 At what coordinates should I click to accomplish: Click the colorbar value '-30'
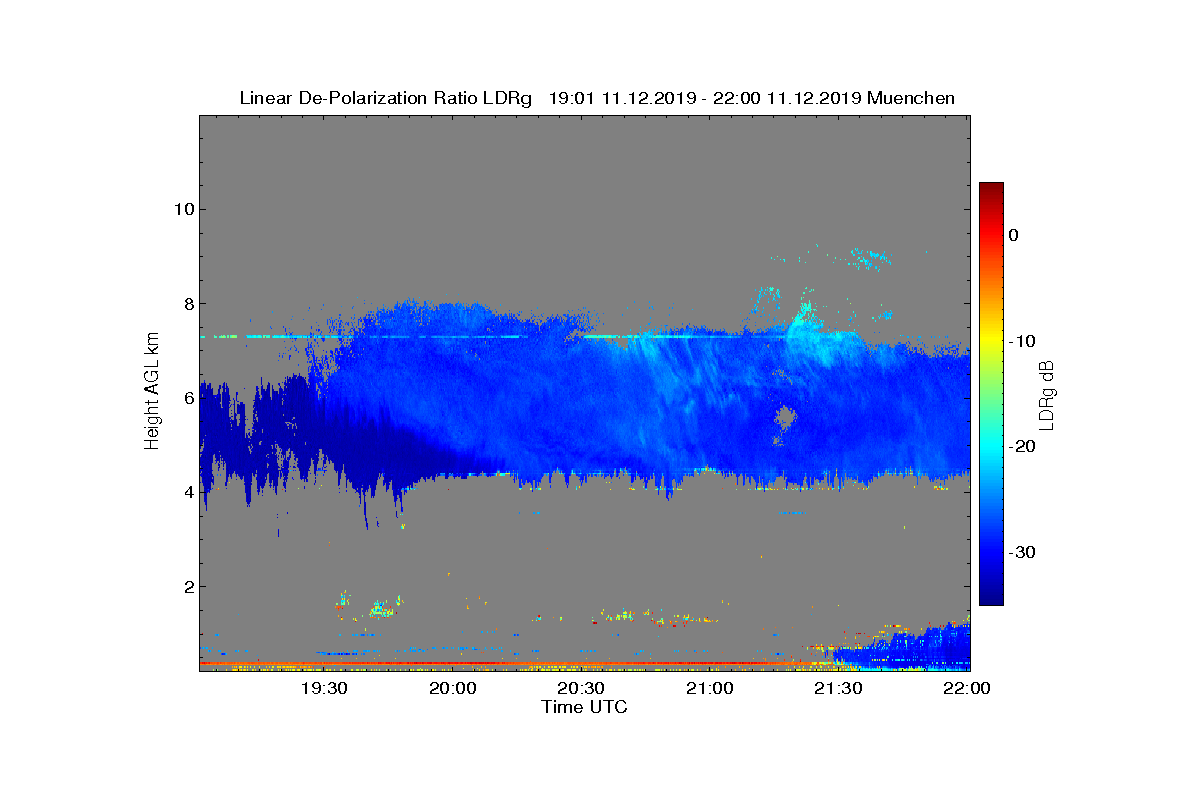1020,552
